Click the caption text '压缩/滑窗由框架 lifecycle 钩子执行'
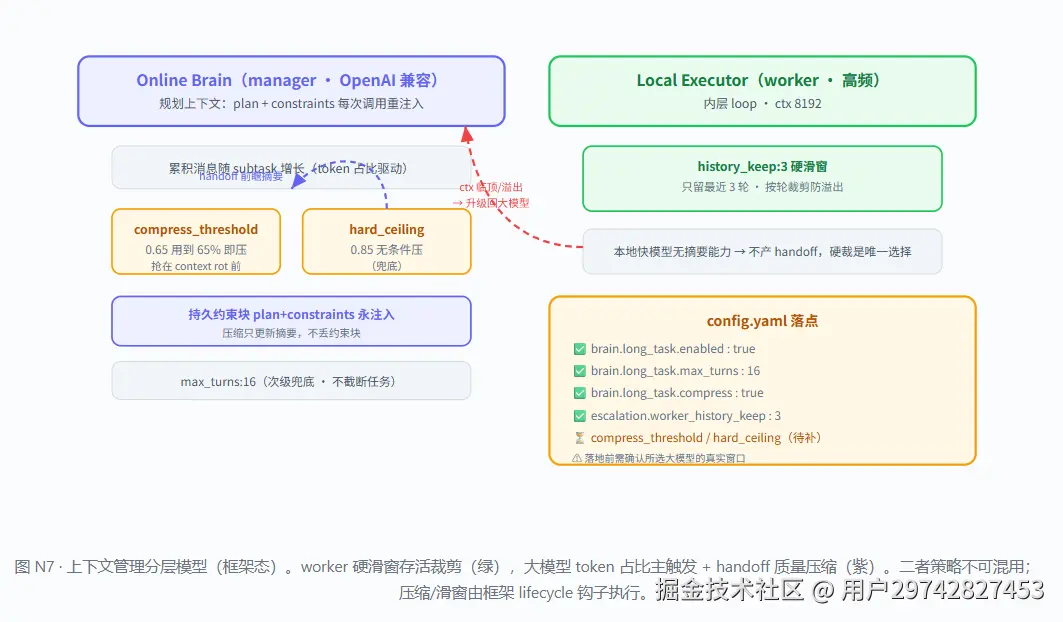Screen dimensions: 1063x622 (519, 593)
